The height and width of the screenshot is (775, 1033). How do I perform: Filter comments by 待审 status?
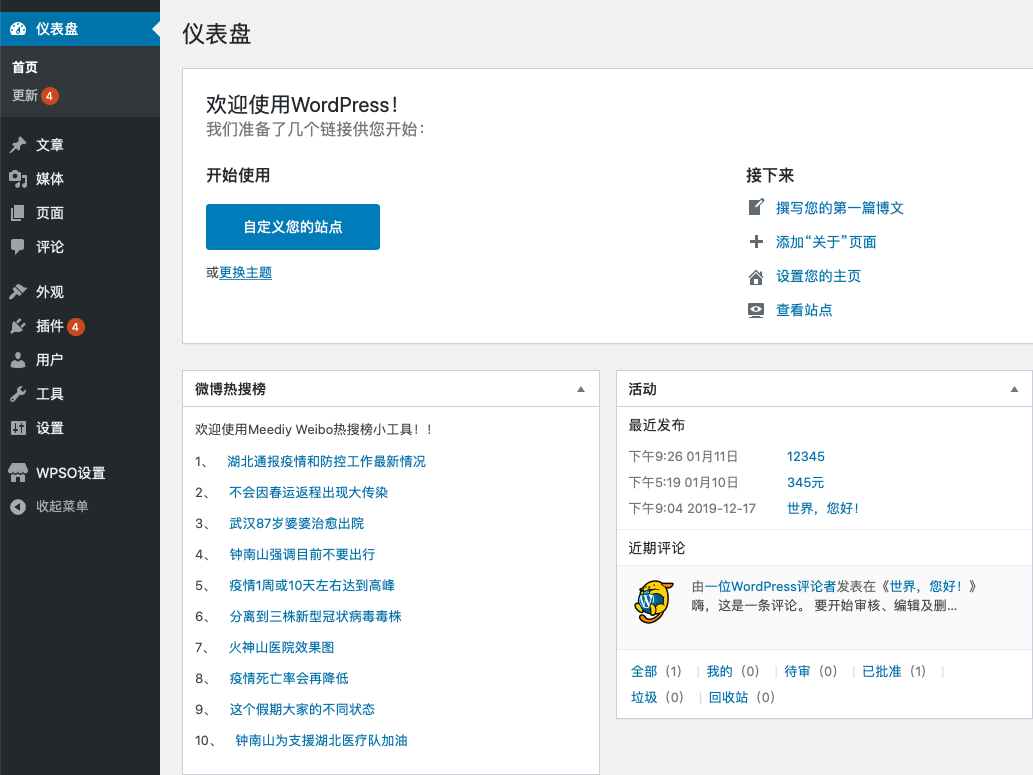click(x=797, y=671)
